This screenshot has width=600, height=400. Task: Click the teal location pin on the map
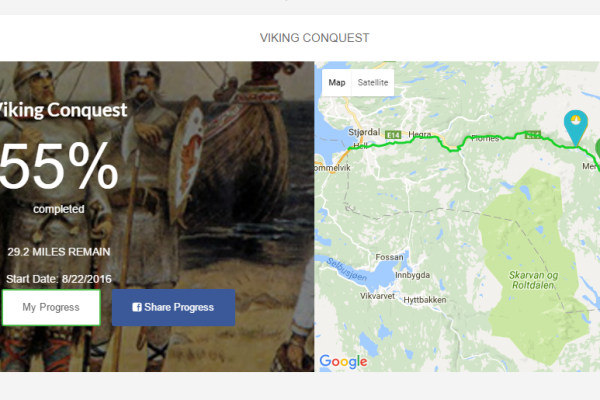tap(576, 127)
